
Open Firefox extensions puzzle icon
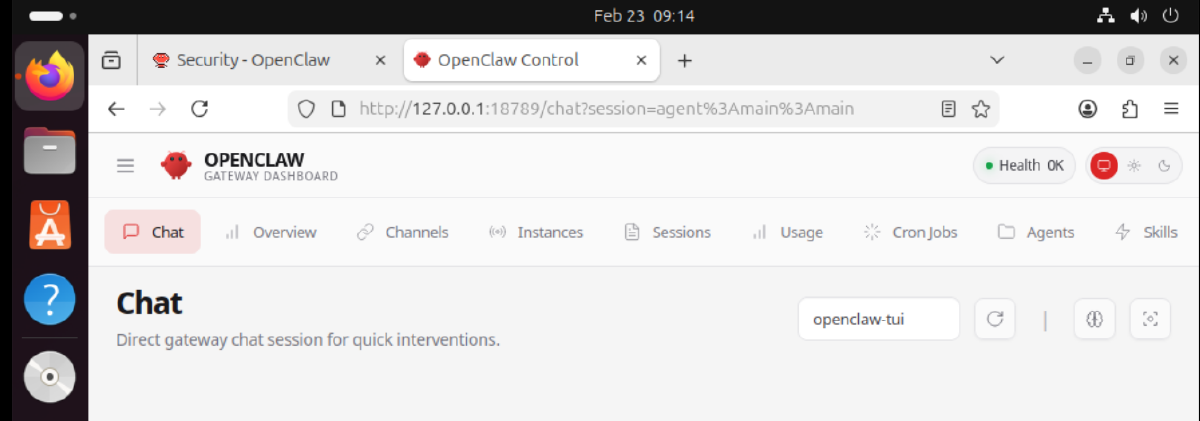point(1130,108)
